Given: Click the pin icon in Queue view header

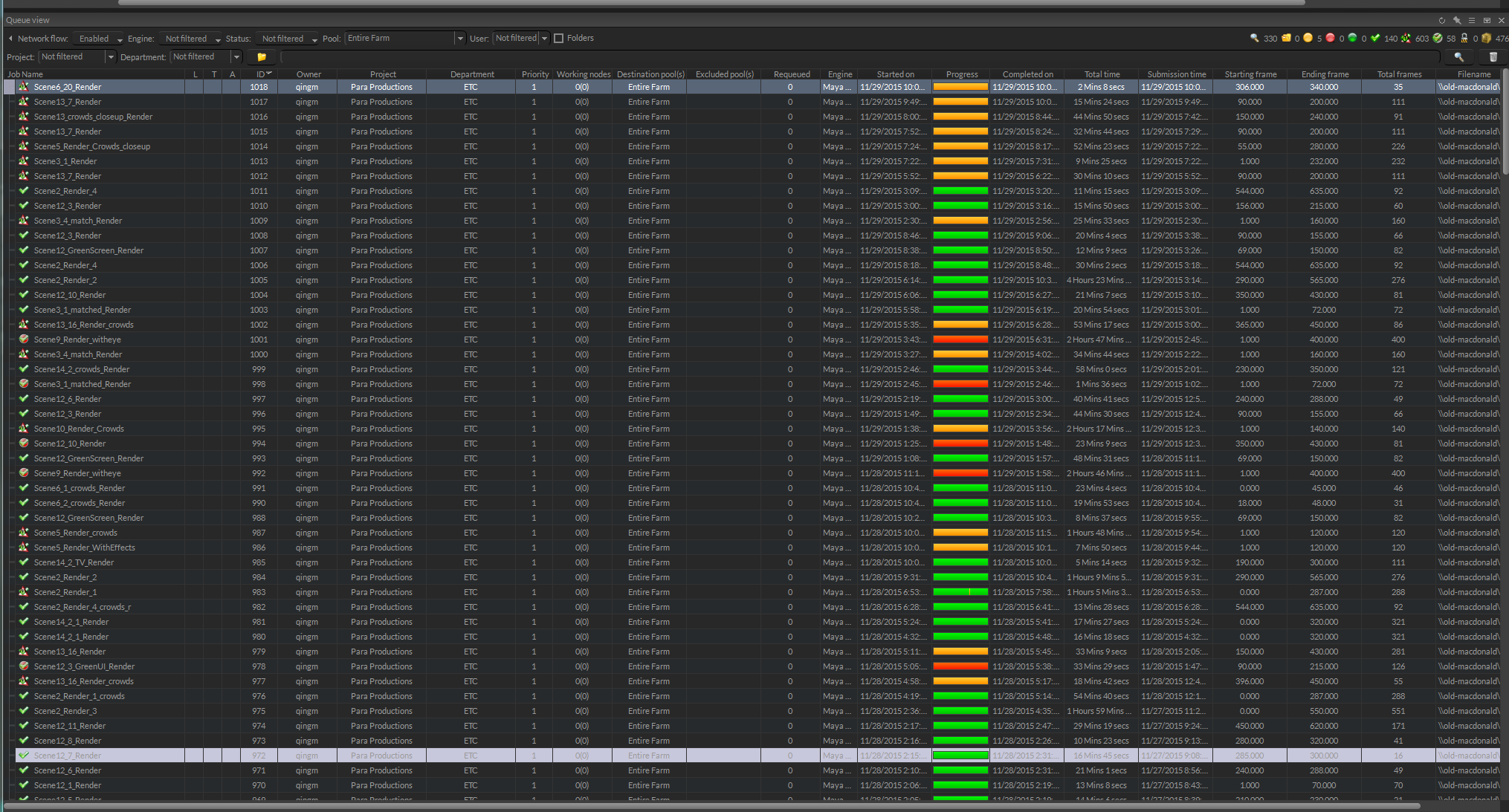Looking at the screenshot, I should [x=1456, y=21].
